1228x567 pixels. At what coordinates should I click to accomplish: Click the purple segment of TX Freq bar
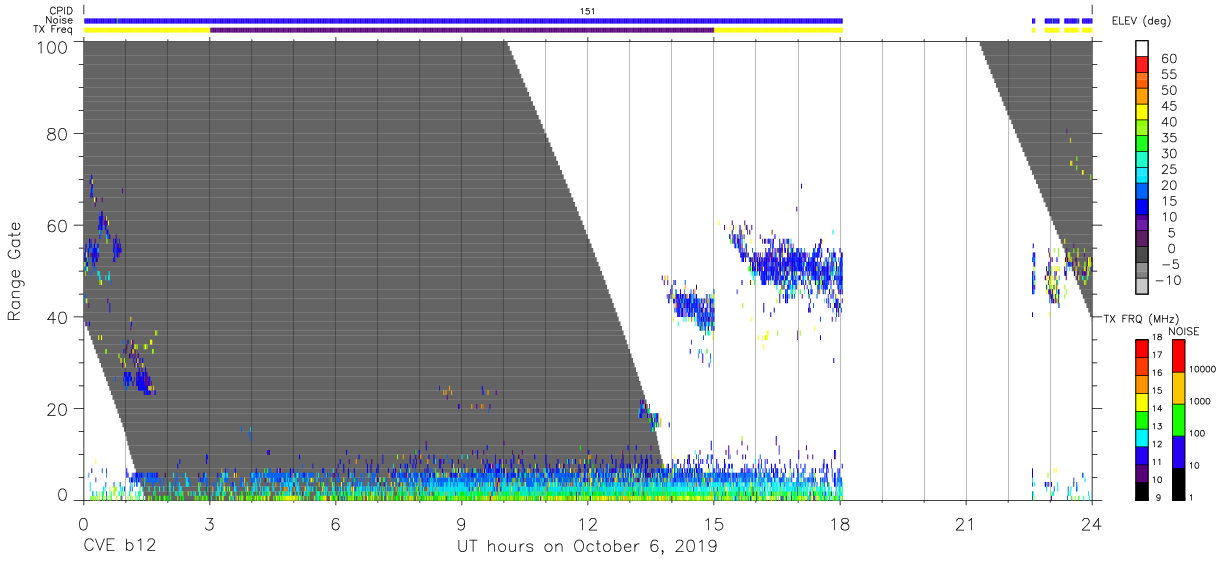(462, 30)
